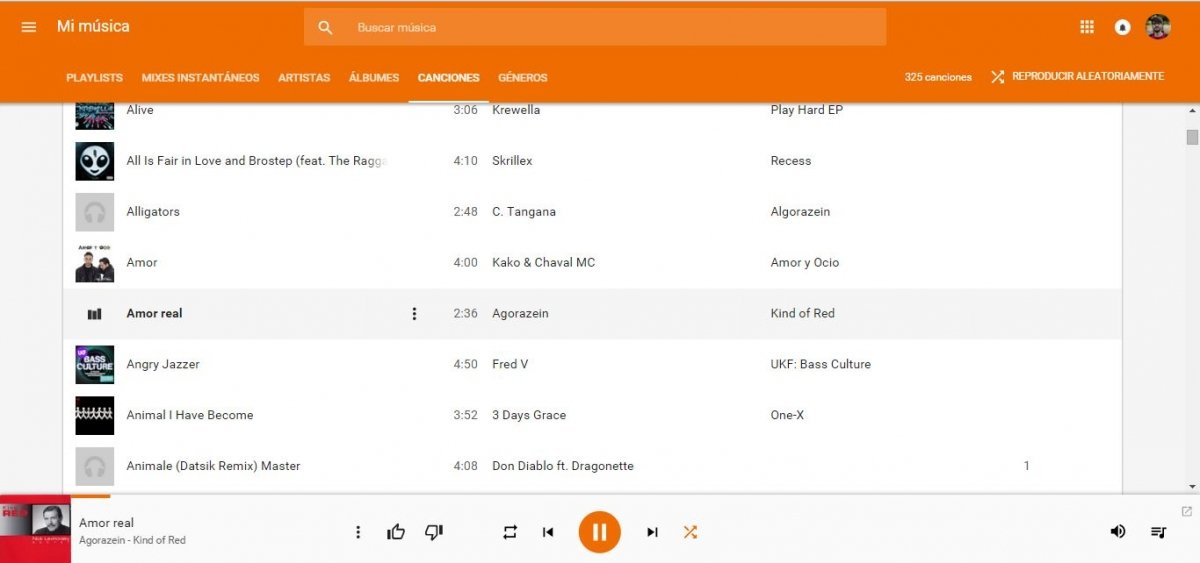Focus the Buscar música search field
Screen dimensions: 1200x563
point(595,27)
